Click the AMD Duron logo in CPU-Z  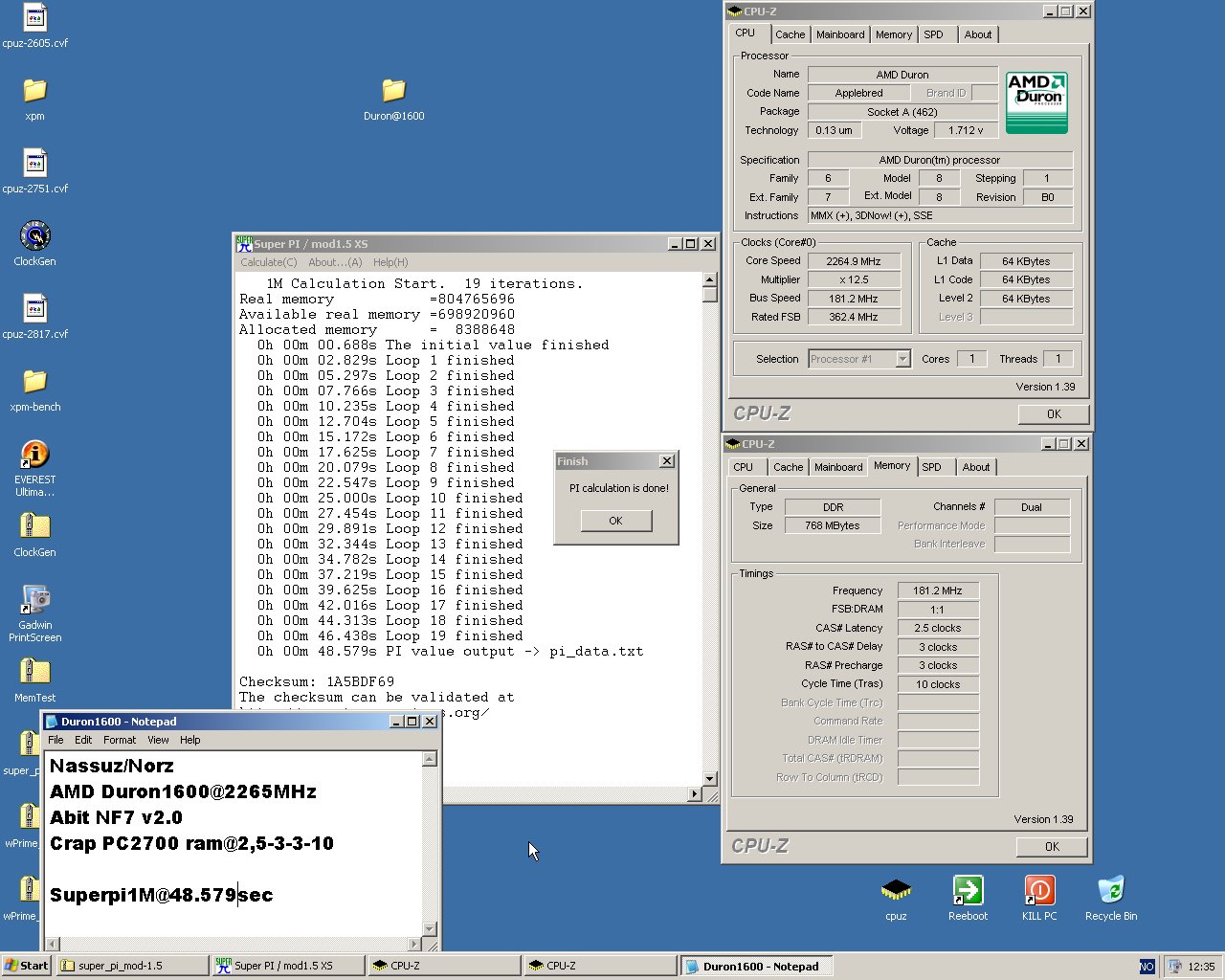(1036, 102)
